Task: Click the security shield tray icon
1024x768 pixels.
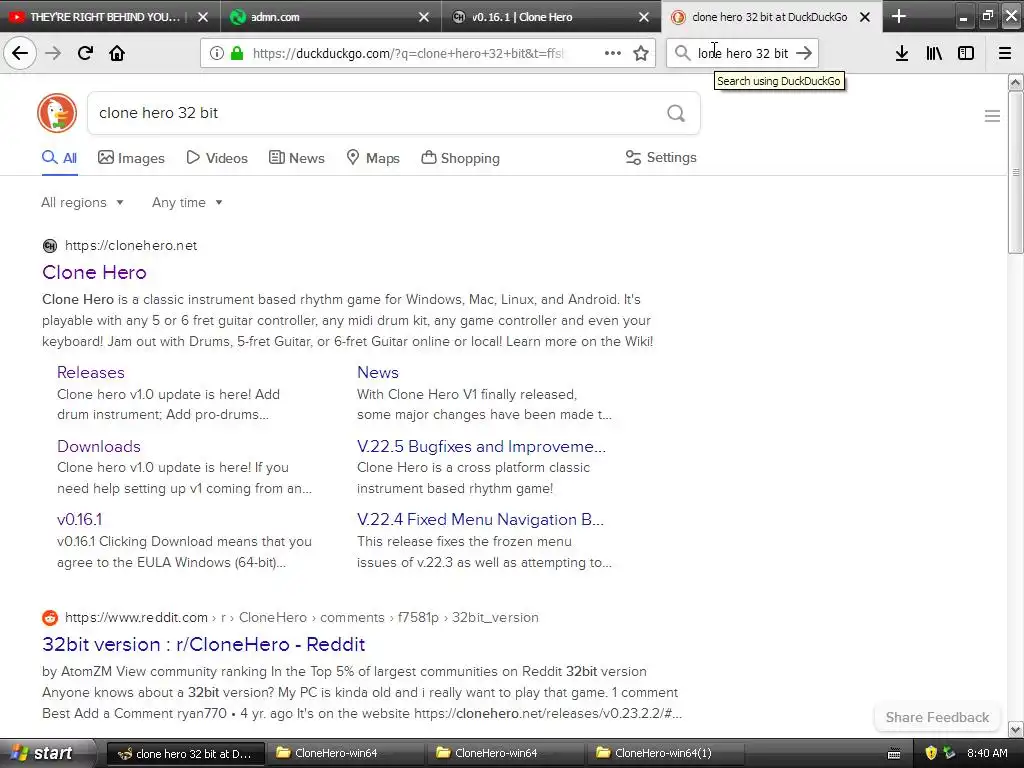Action: click(931, 753)
